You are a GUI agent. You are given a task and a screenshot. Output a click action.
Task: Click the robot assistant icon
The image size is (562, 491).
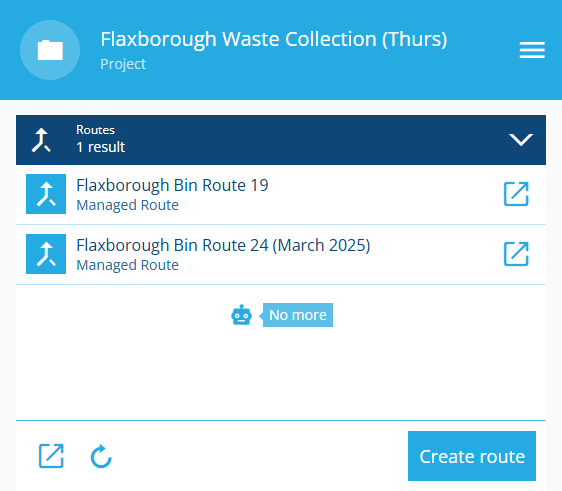point(241,315)
